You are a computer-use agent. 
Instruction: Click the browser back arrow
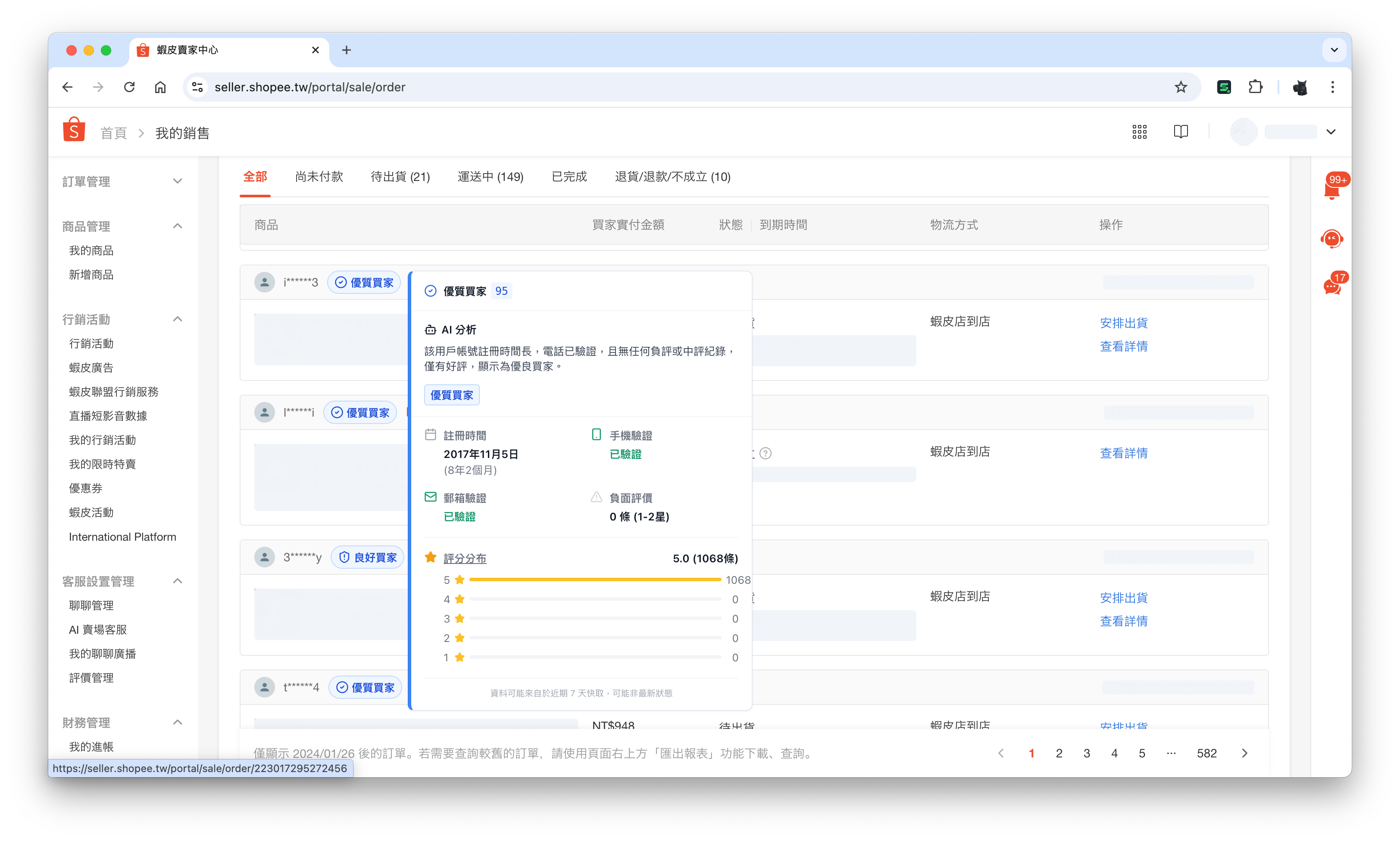67,87
